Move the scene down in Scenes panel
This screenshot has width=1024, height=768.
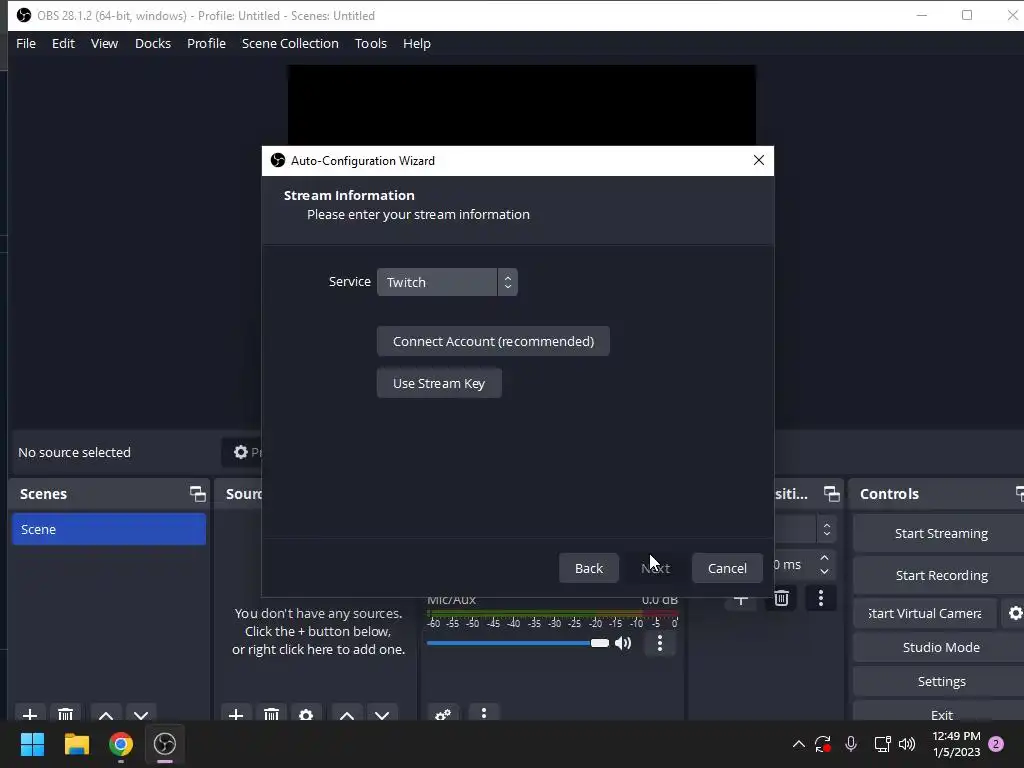coord(141,714)
